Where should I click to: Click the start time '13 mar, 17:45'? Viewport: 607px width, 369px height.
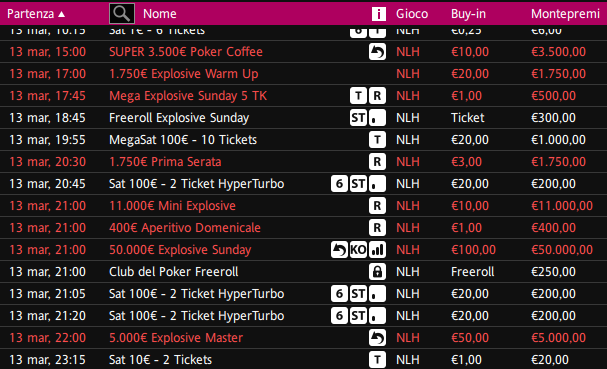[x=48, y=96]
